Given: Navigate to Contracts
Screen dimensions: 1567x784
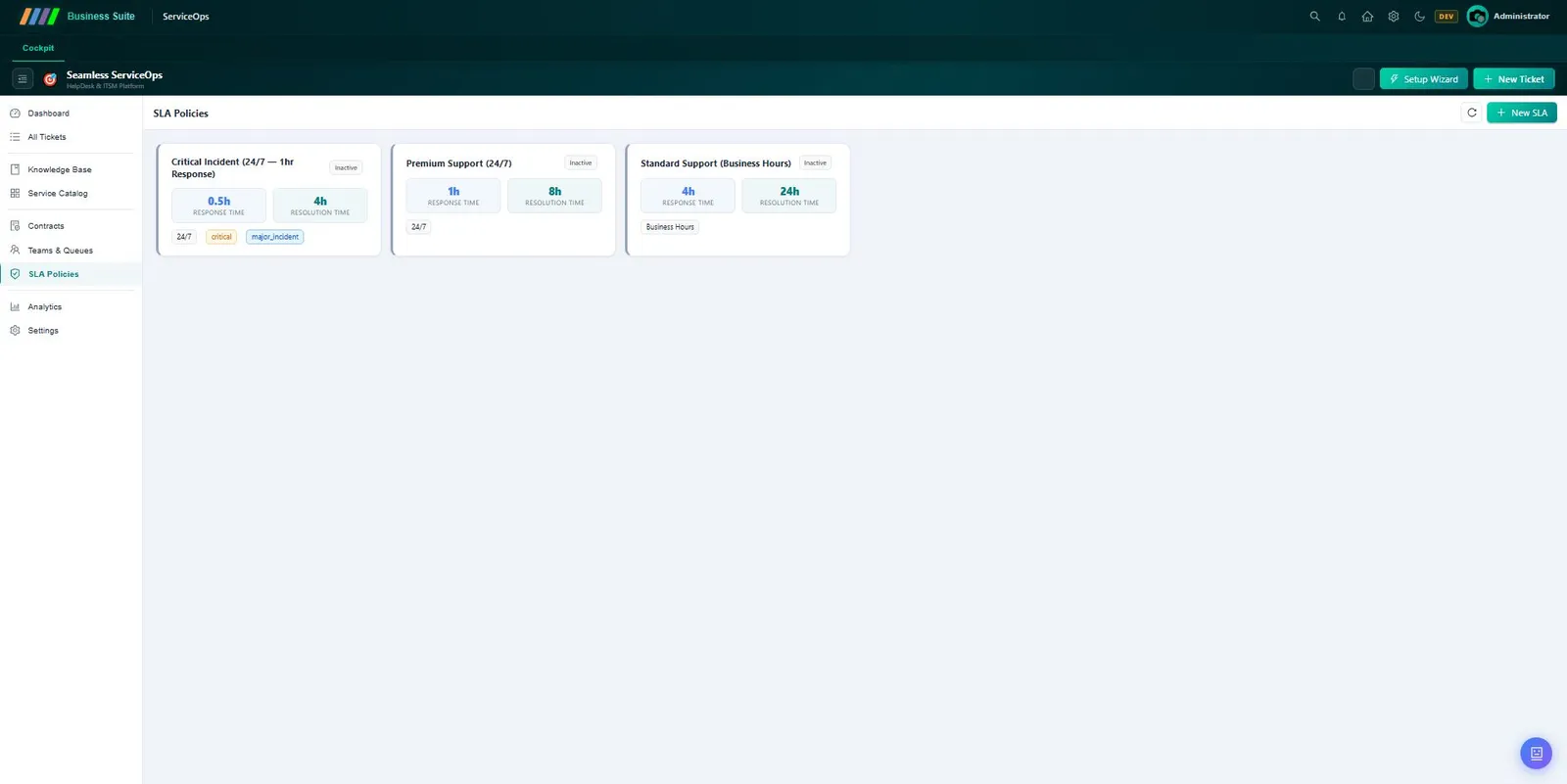Looking at the screenshot, I should pos(71,226).
